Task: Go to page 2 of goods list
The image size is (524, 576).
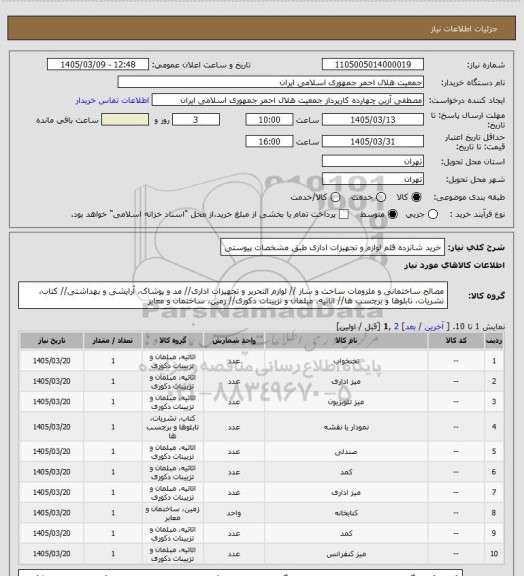Action: point(396,327)
